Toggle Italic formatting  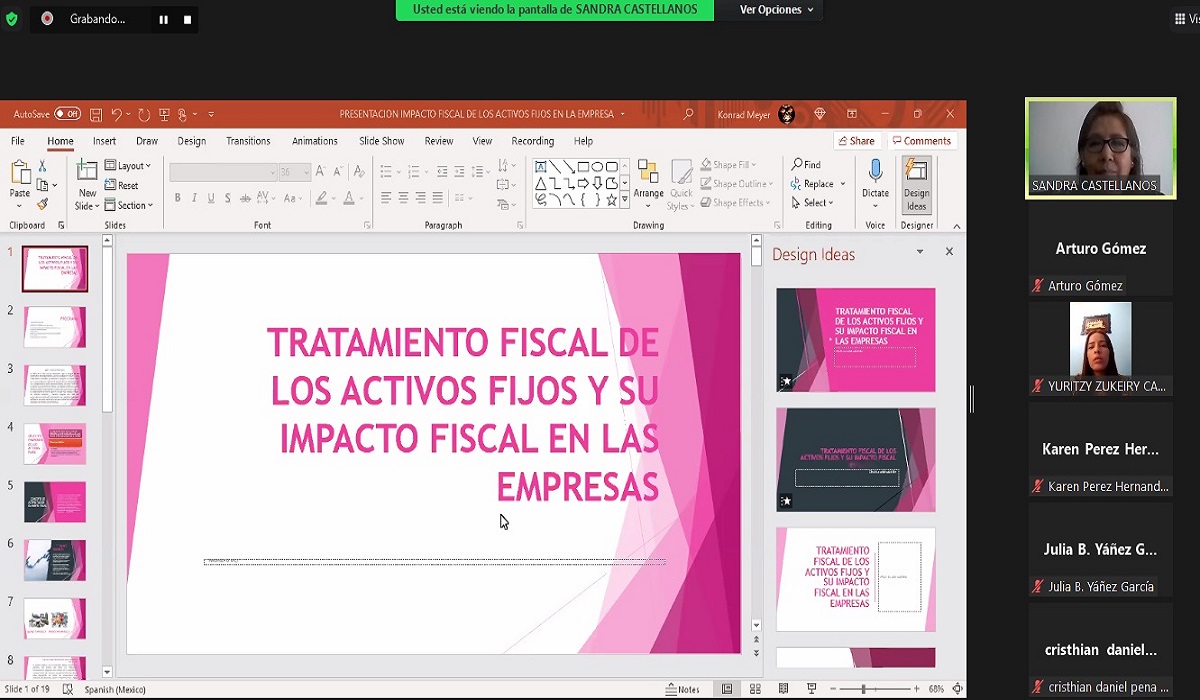pos(194,198)
